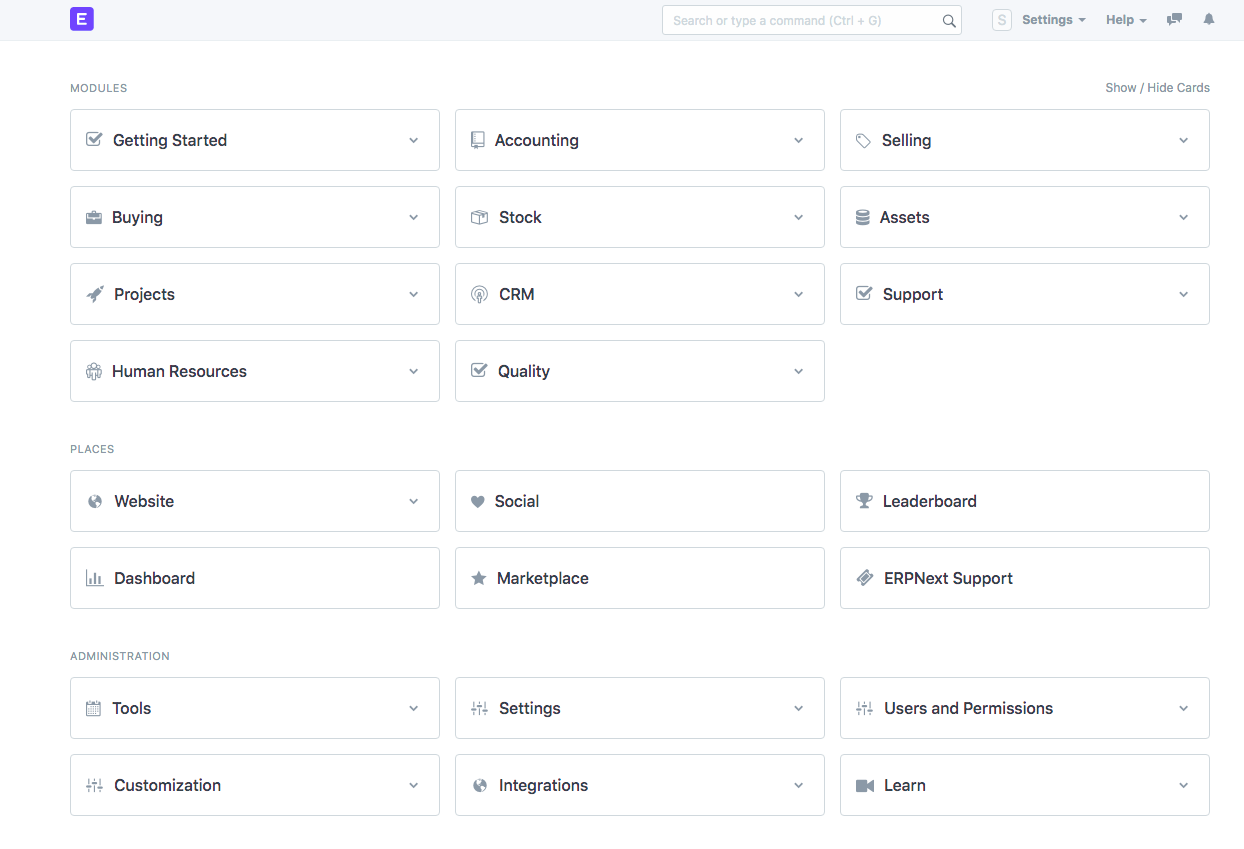Click the search magnifier icon
Image resolution: width=1244 pixels, height=849 pixels.
click(x=949, y=21)
